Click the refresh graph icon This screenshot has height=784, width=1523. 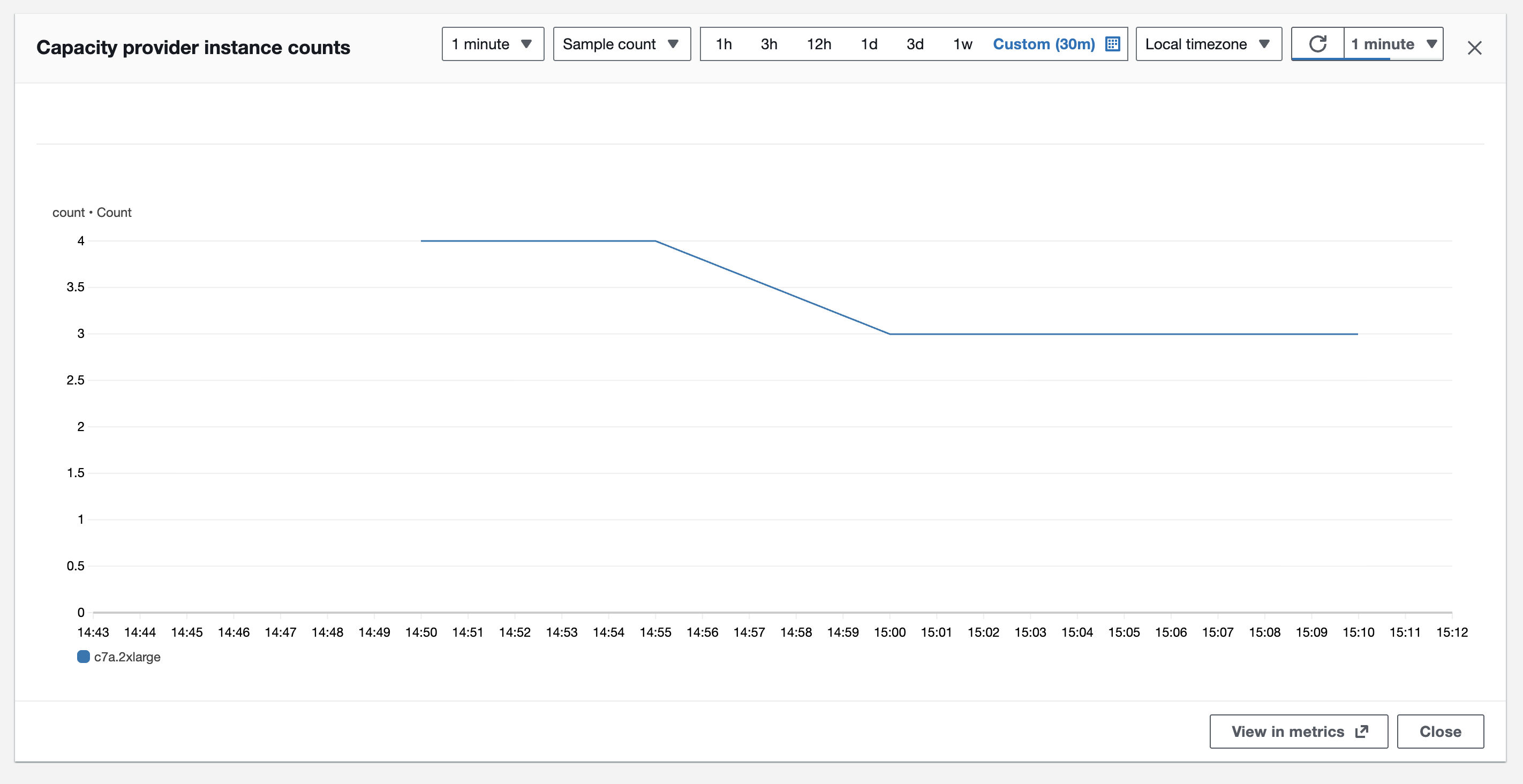click(x=1317, y=44)
